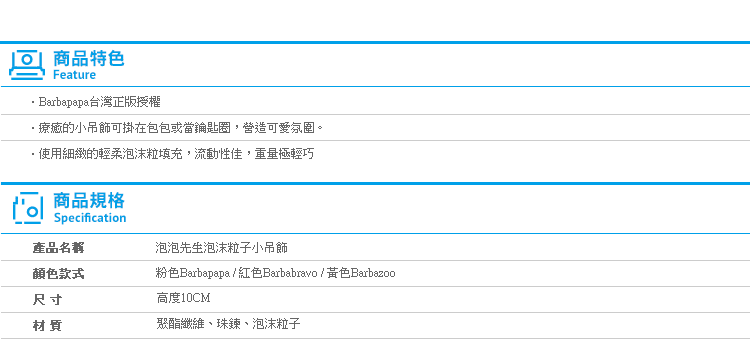Image resolution: width=750 pixels, height=364 pixels.
Task: Click the 材質 row label
Action: click(47, 326)
